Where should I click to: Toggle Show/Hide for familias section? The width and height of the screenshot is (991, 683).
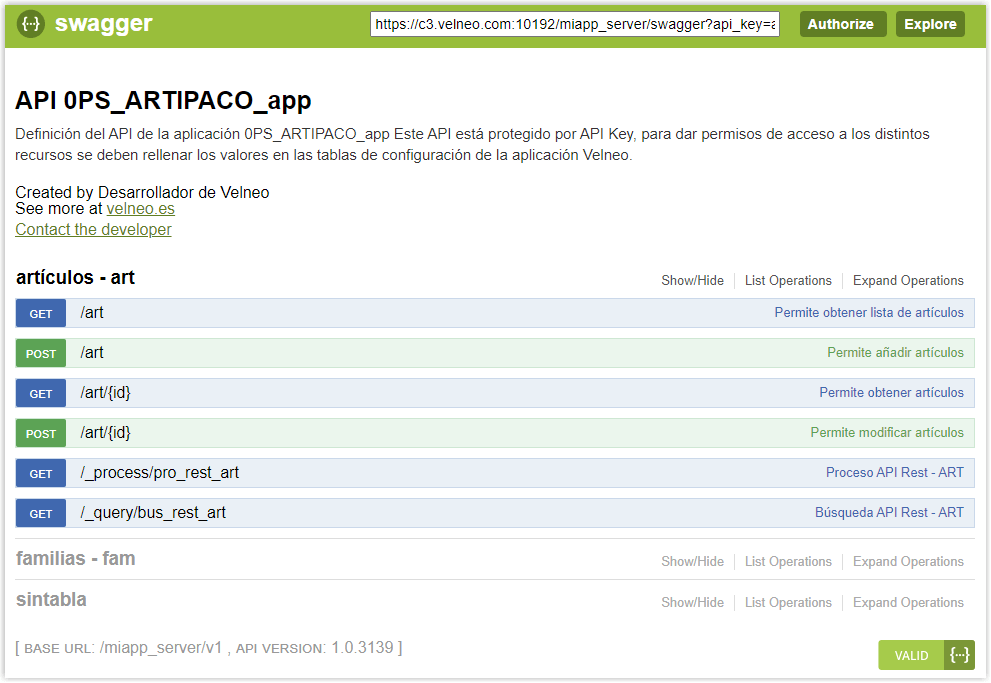coord(692,562)
